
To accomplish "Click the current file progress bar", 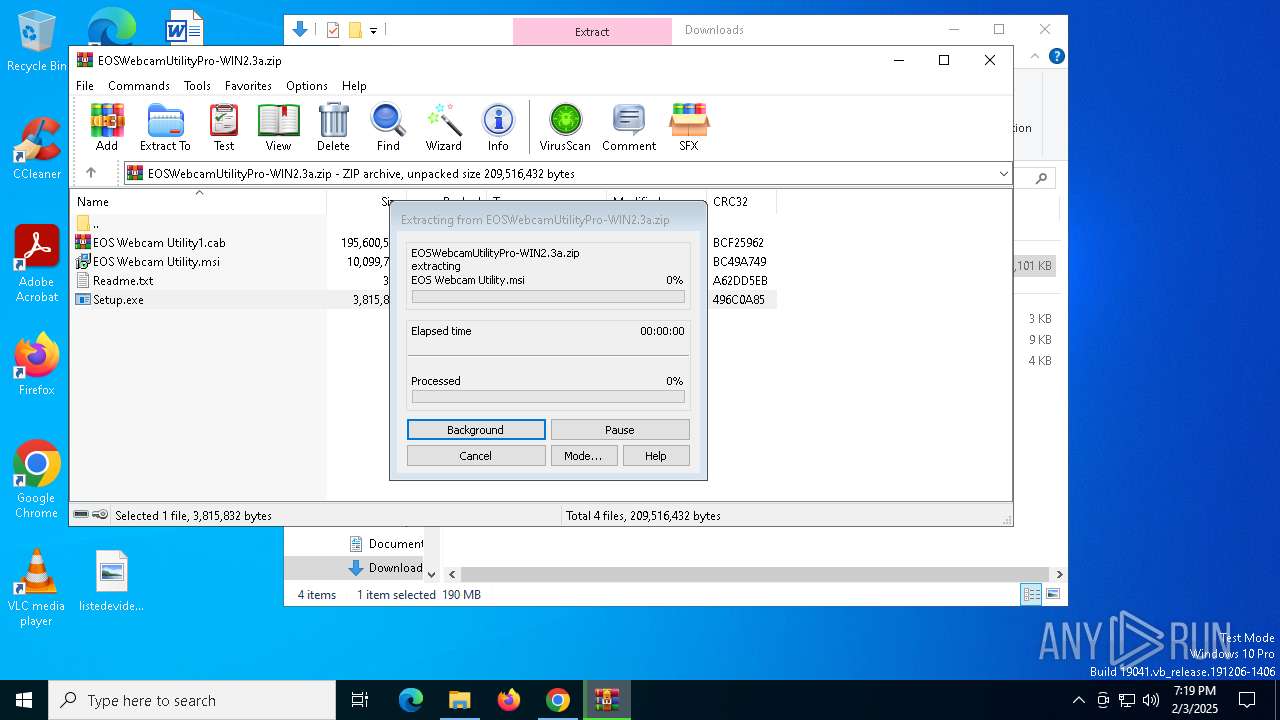I will tap(548, 297).
